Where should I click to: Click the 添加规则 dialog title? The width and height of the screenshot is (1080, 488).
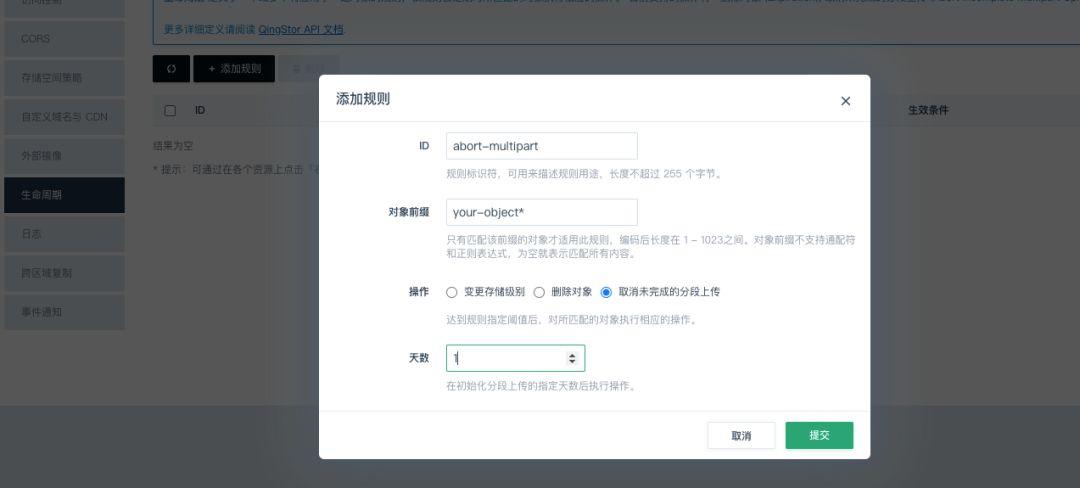click(x=363, y=99)
